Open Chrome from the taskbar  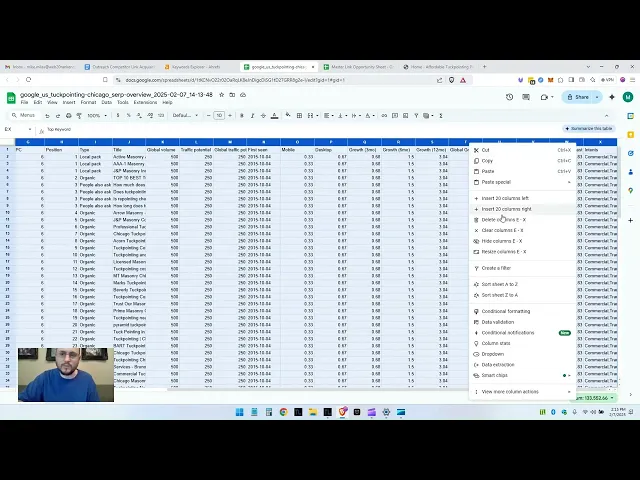point(284,412)
